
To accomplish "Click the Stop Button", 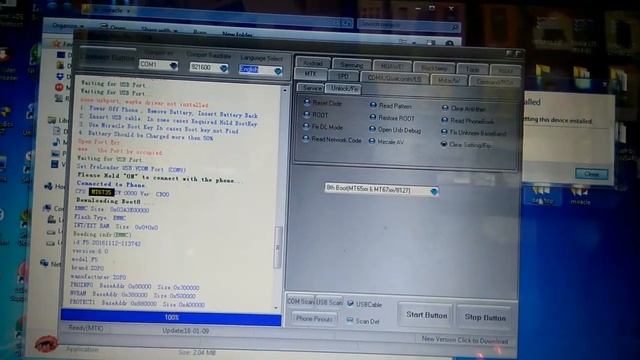I will [484, 317].
